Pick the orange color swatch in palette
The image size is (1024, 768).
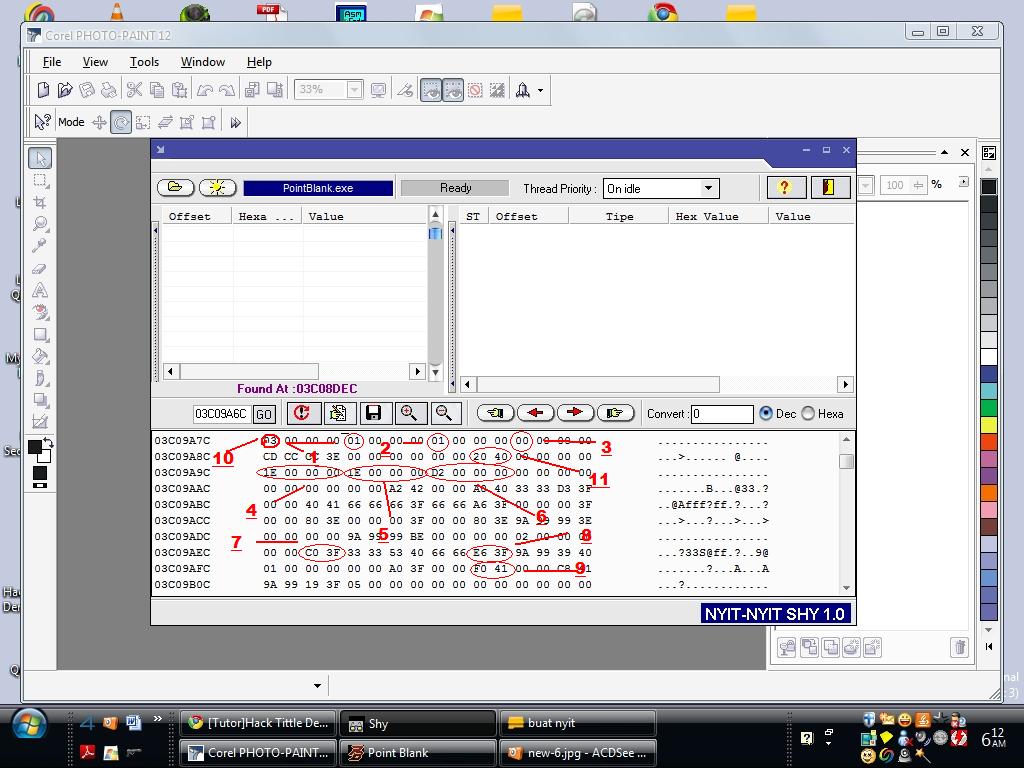pos(989,492)
